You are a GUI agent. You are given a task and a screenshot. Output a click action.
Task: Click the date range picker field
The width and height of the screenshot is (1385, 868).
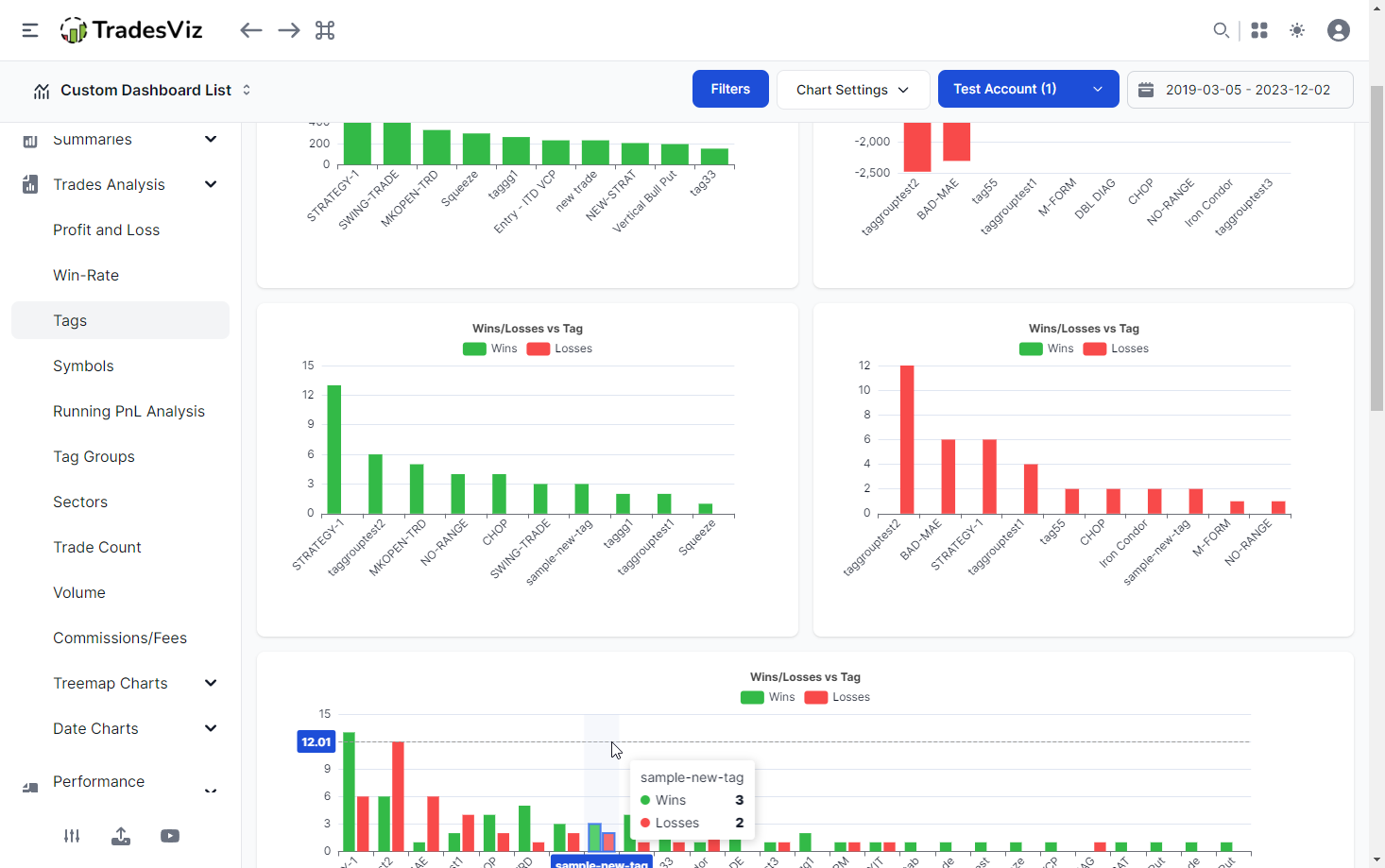1240,90
